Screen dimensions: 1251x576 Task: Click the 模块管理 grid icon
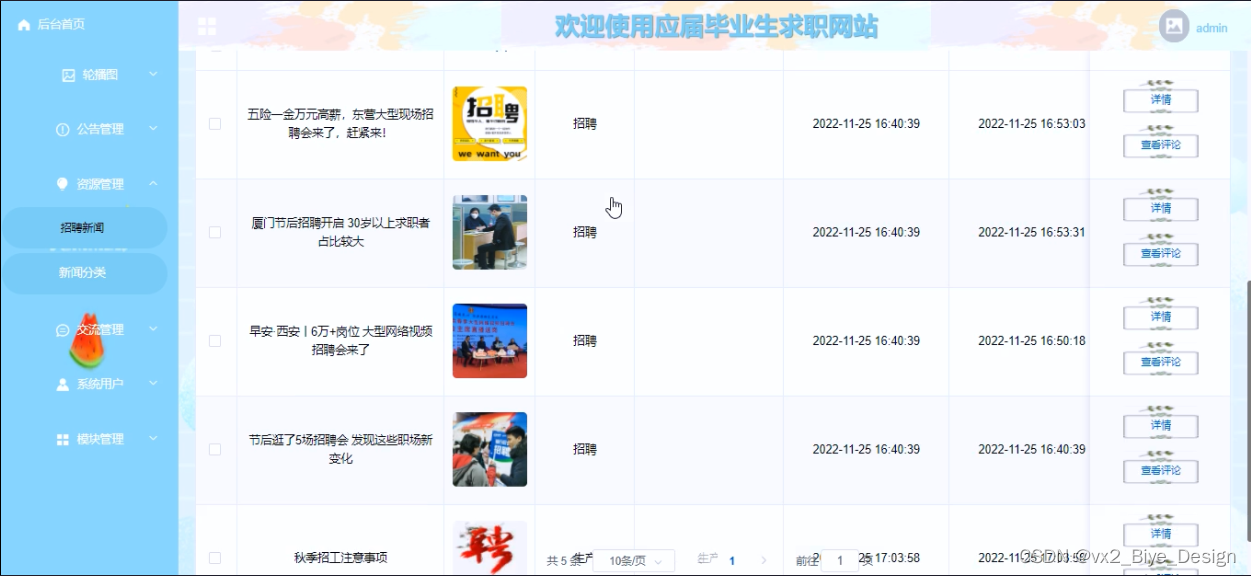(62, 439)
